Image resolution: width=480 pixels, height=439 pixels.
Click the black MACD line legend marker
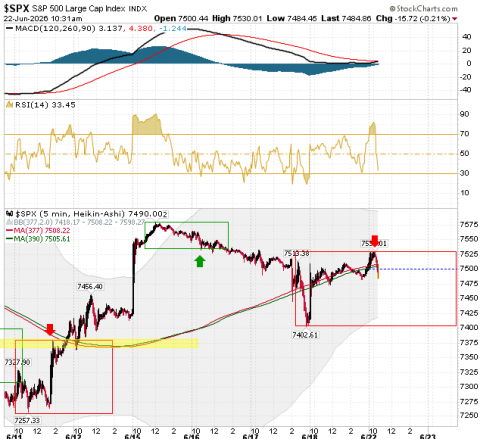pos(10,29)
